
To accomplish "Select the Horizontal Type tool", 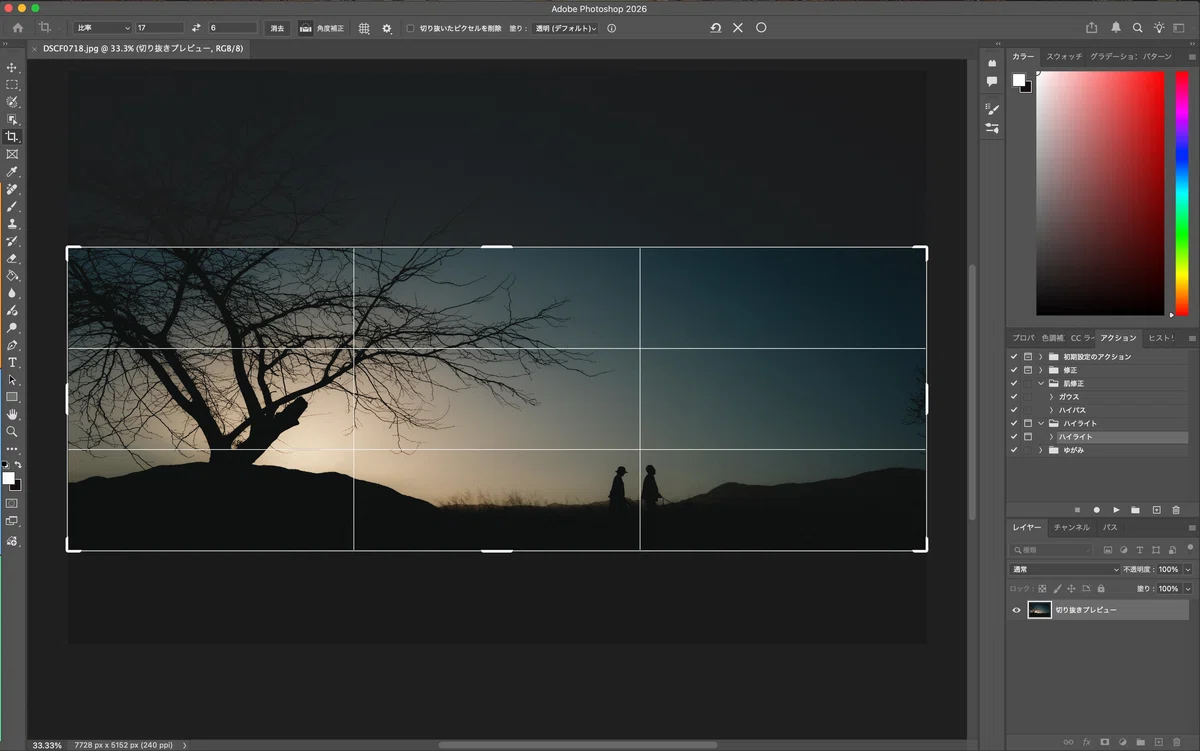I will point(12,362).
